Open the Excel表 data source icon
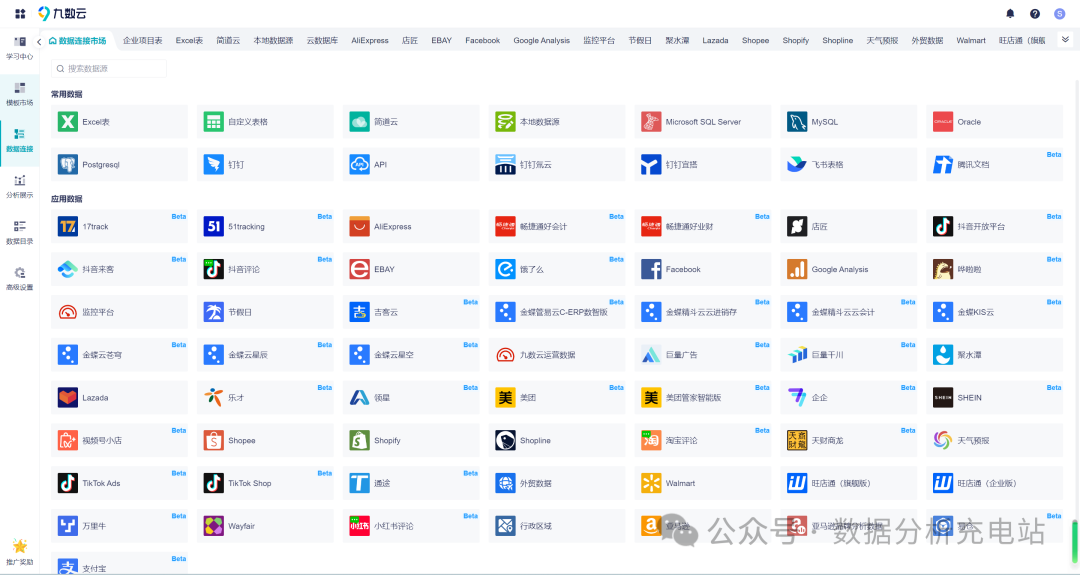The width and height of the screenshot is (1080, 575). pyautogui.click(x=68, y=122)
